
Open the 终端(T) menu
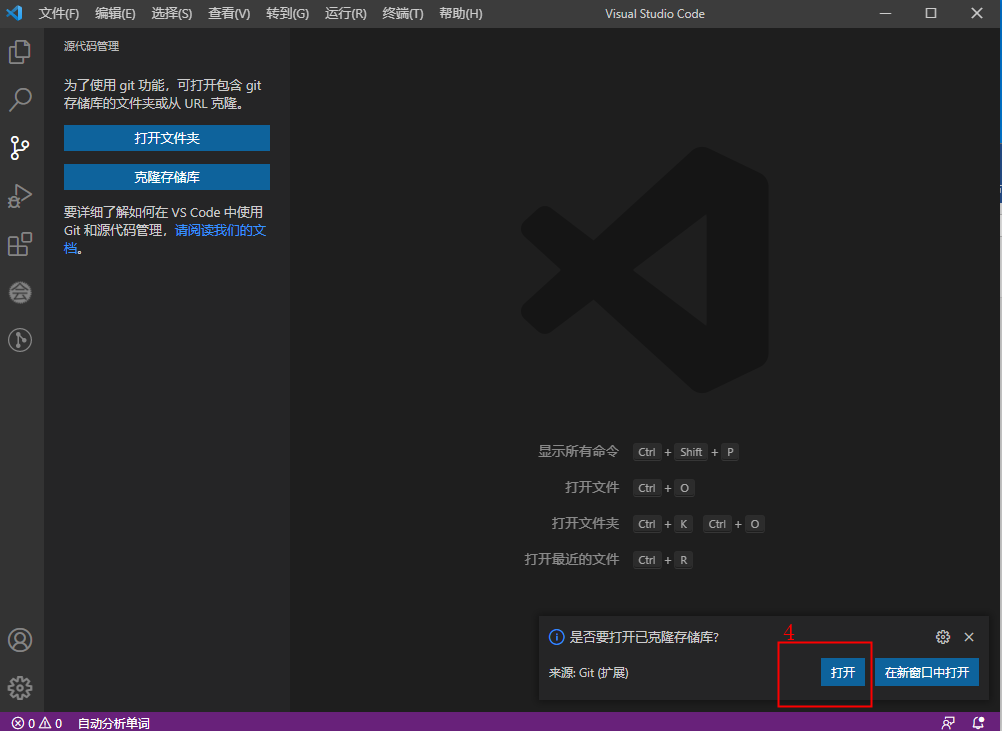pyautogui.click(x=403, y=13)
